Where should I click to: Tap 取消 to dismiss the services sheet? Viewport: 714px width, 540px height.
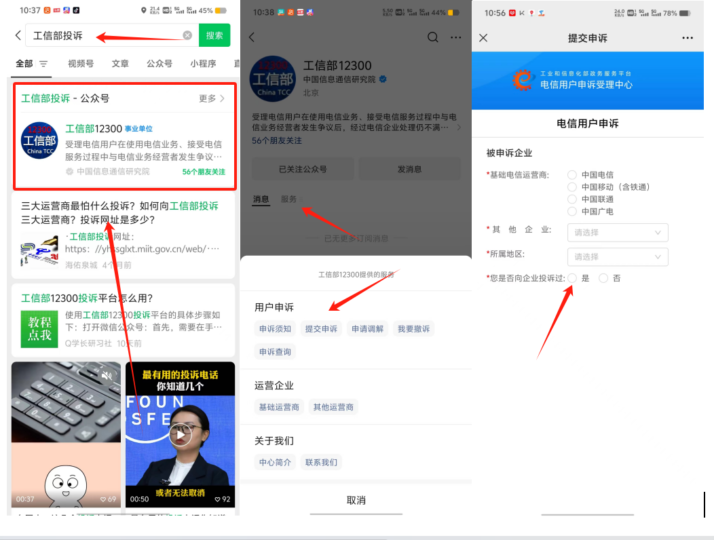(356, 499)
